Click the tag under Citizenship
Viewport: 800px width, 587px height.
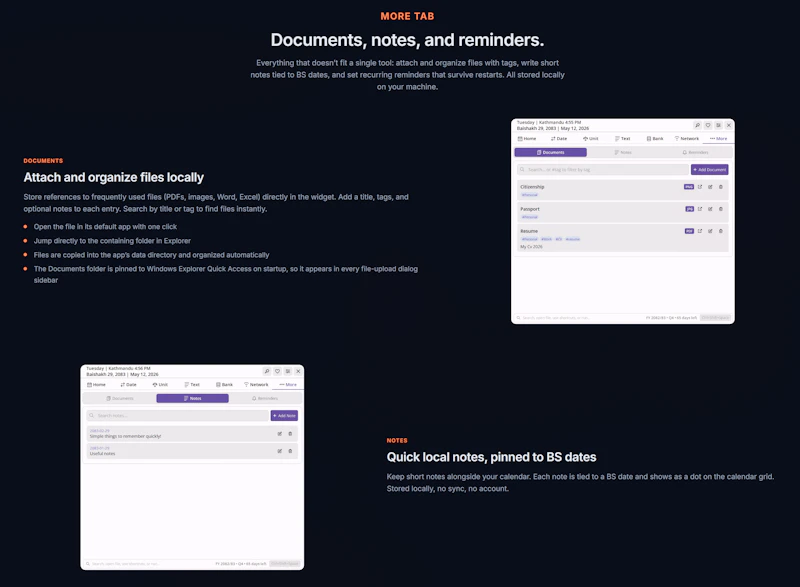[x=530, y=195]
